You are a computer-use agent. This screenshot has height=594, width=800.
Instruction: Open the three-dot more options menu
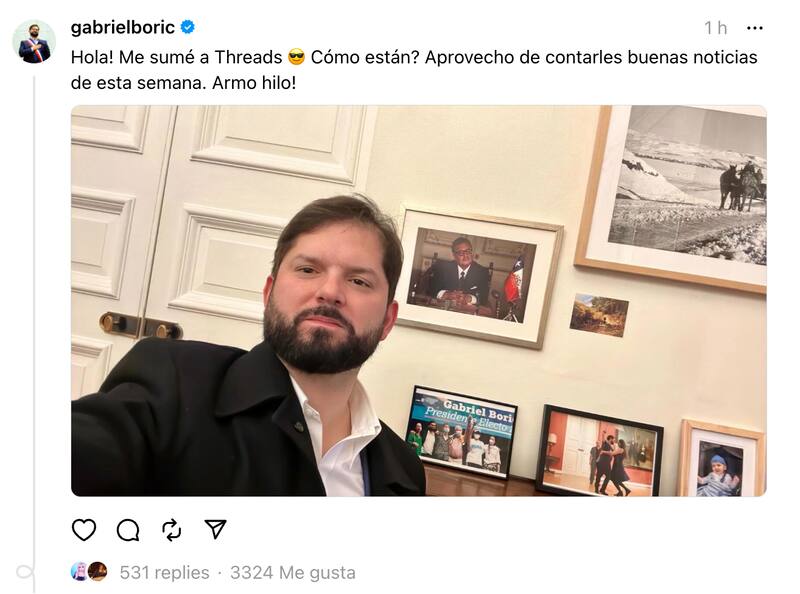click(755, 28)
